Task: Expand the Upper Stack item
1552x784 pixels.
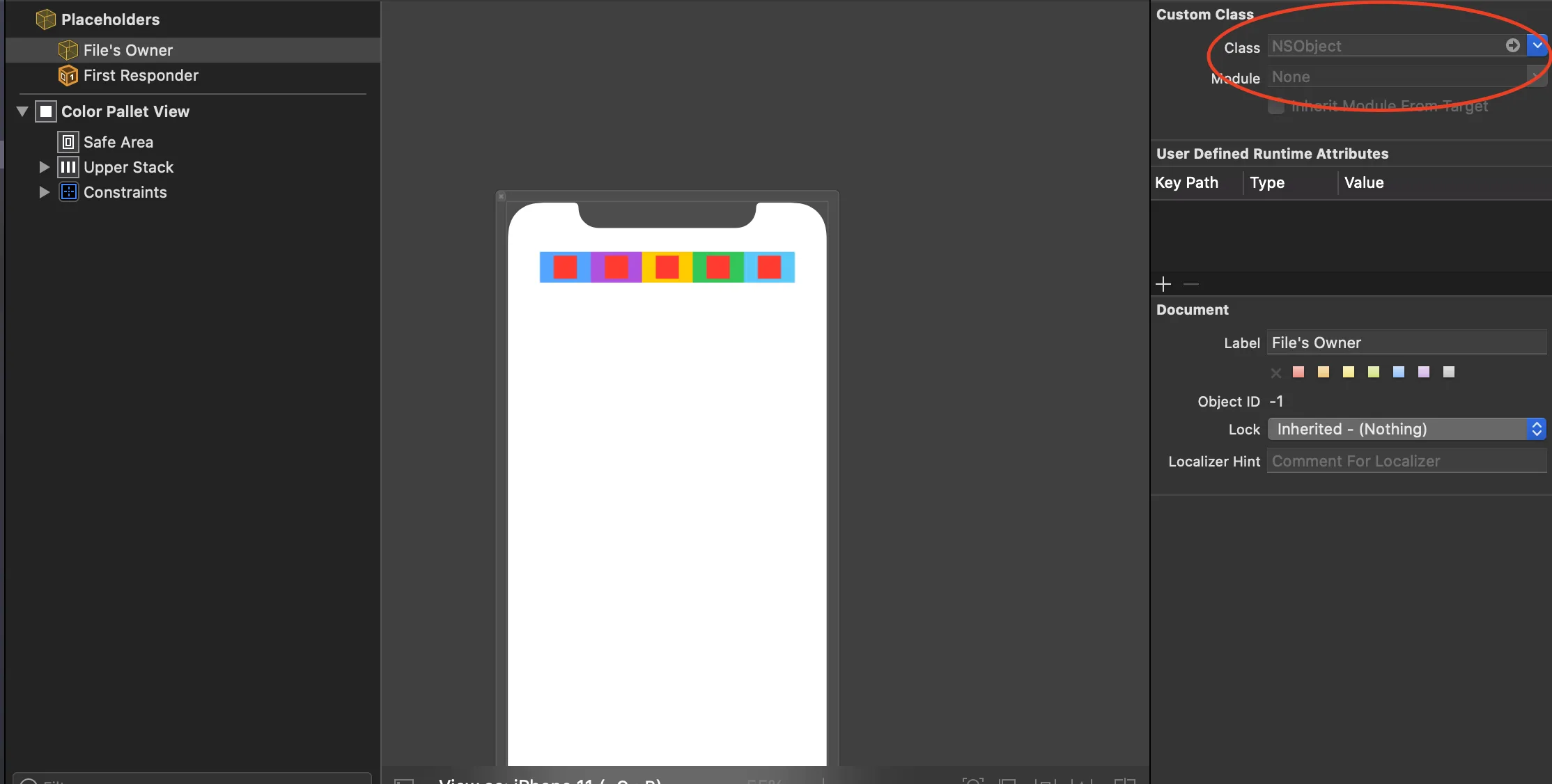Action: coord(44,167)
